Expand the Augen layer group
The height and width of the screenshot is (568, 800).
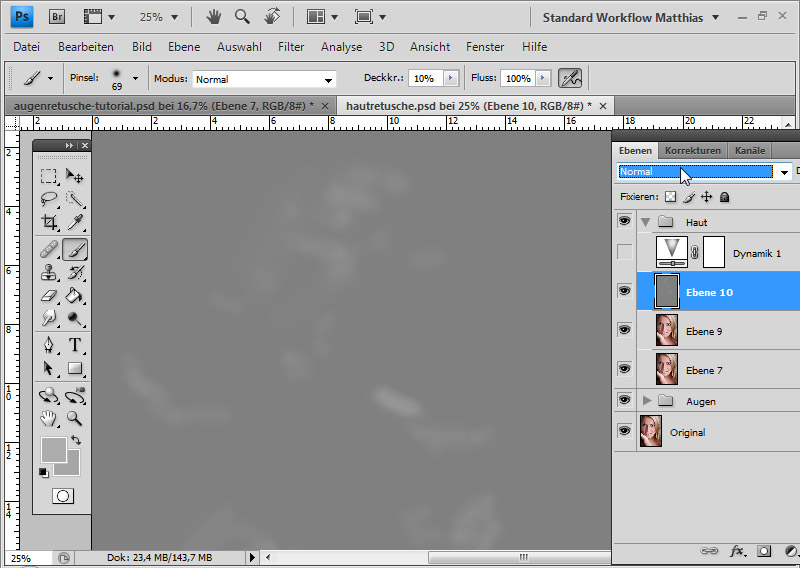click(x=647, y=401)
